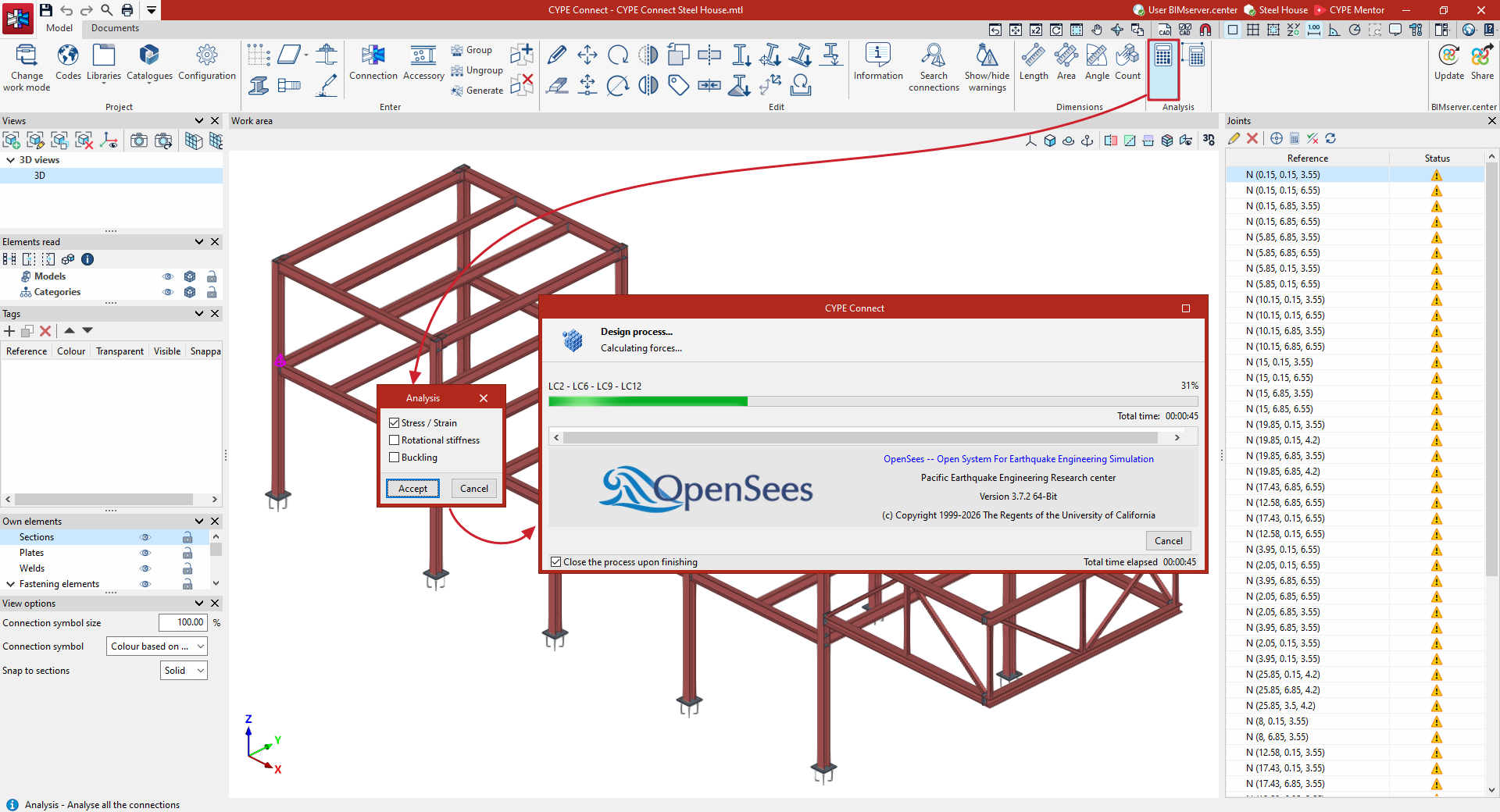
Task: Click Cancel in the Analysis dialog
Action: [474, 489]
